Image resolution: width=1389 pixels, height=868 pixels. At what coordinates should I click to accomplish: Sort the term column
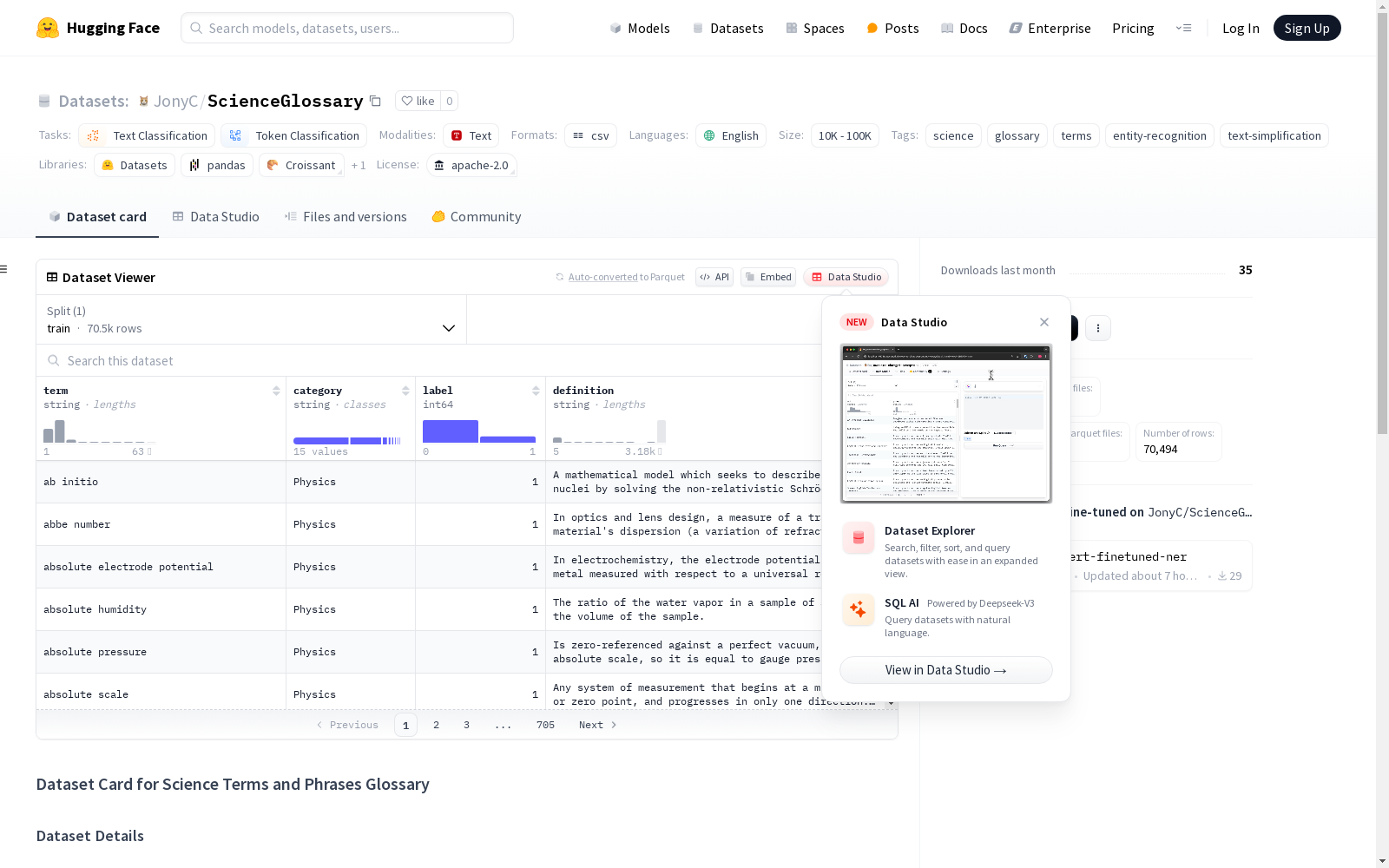(x=276, y=391)
